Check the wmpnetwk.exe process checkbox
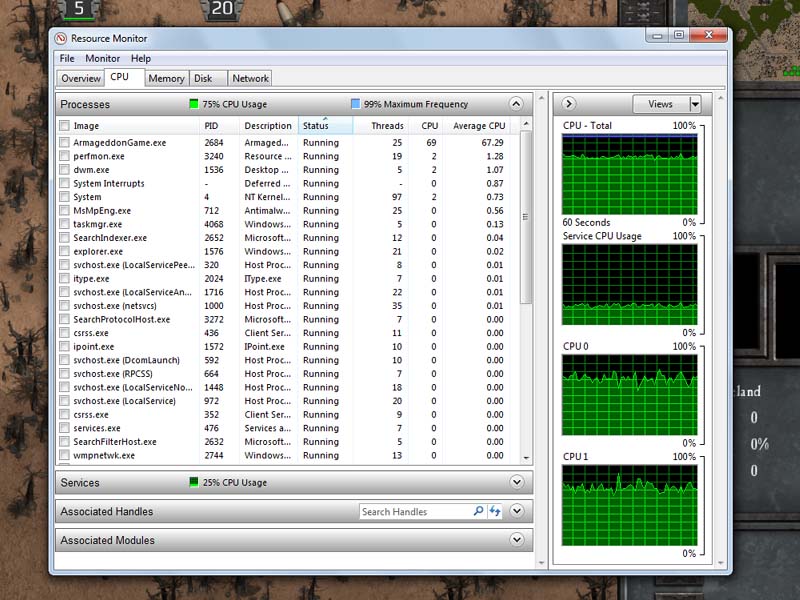Image resolution: width=800 pixels, height=600 pixels. (64, 455)
